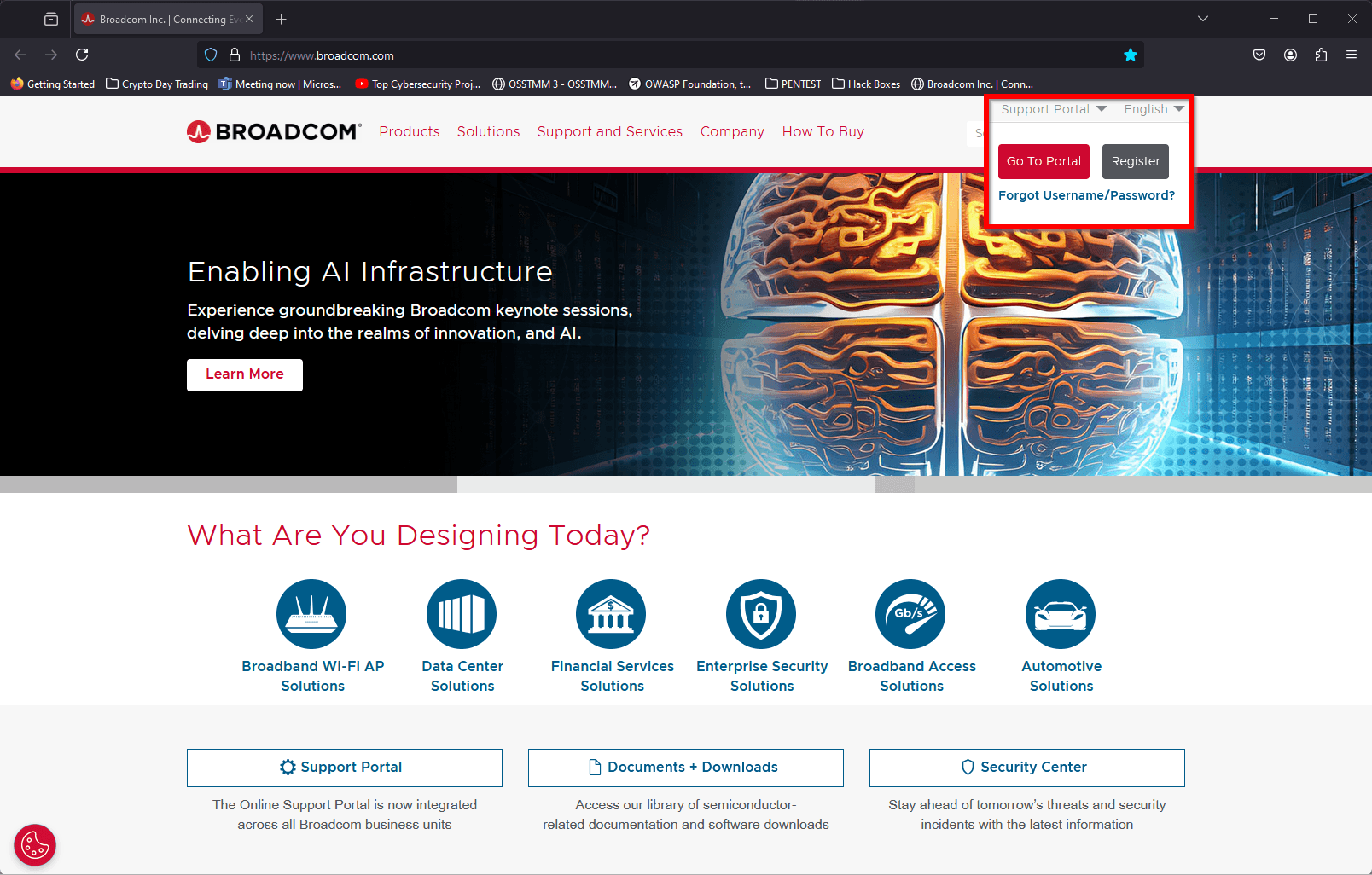Go back to the previous page

point(20,55)
